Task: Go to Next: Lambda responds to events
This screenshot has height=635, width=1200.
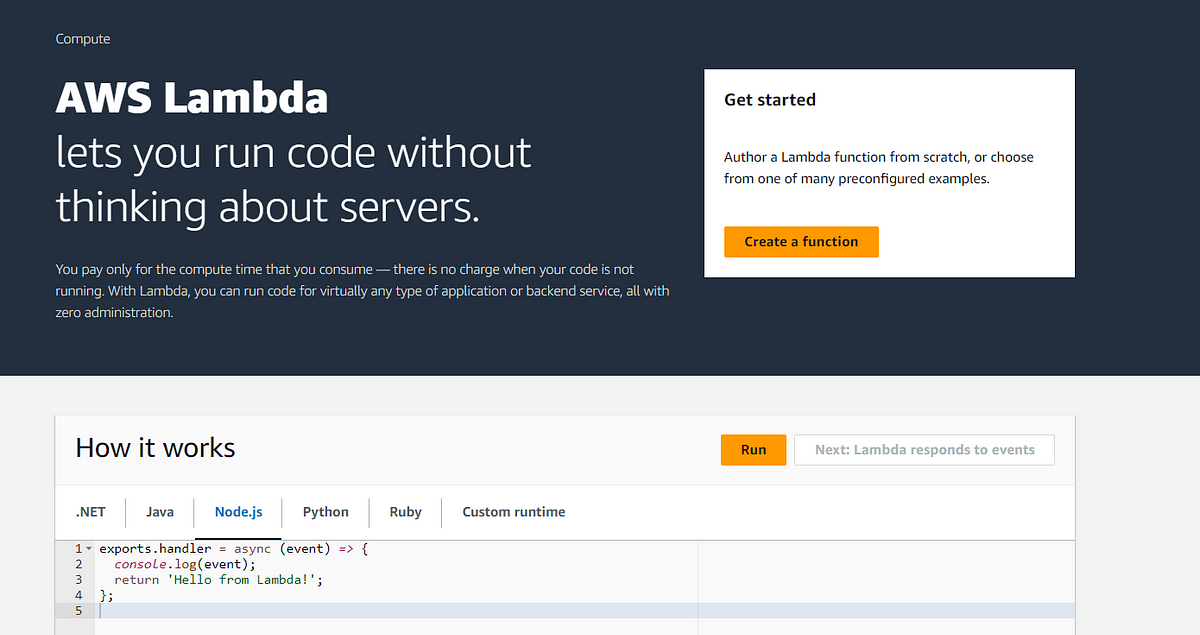Action: coord(924,450)
